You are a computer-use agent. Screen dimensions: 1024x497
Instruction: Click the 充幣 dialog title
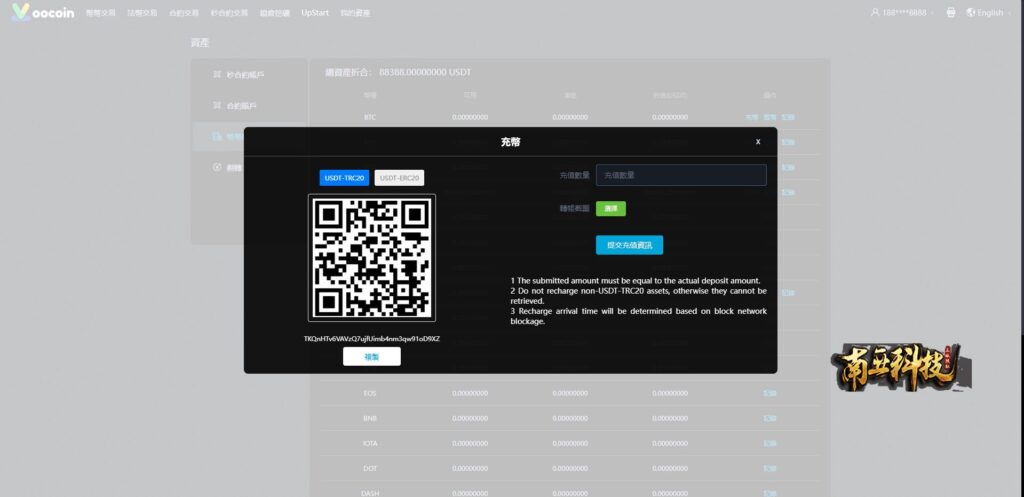point(511,142)
